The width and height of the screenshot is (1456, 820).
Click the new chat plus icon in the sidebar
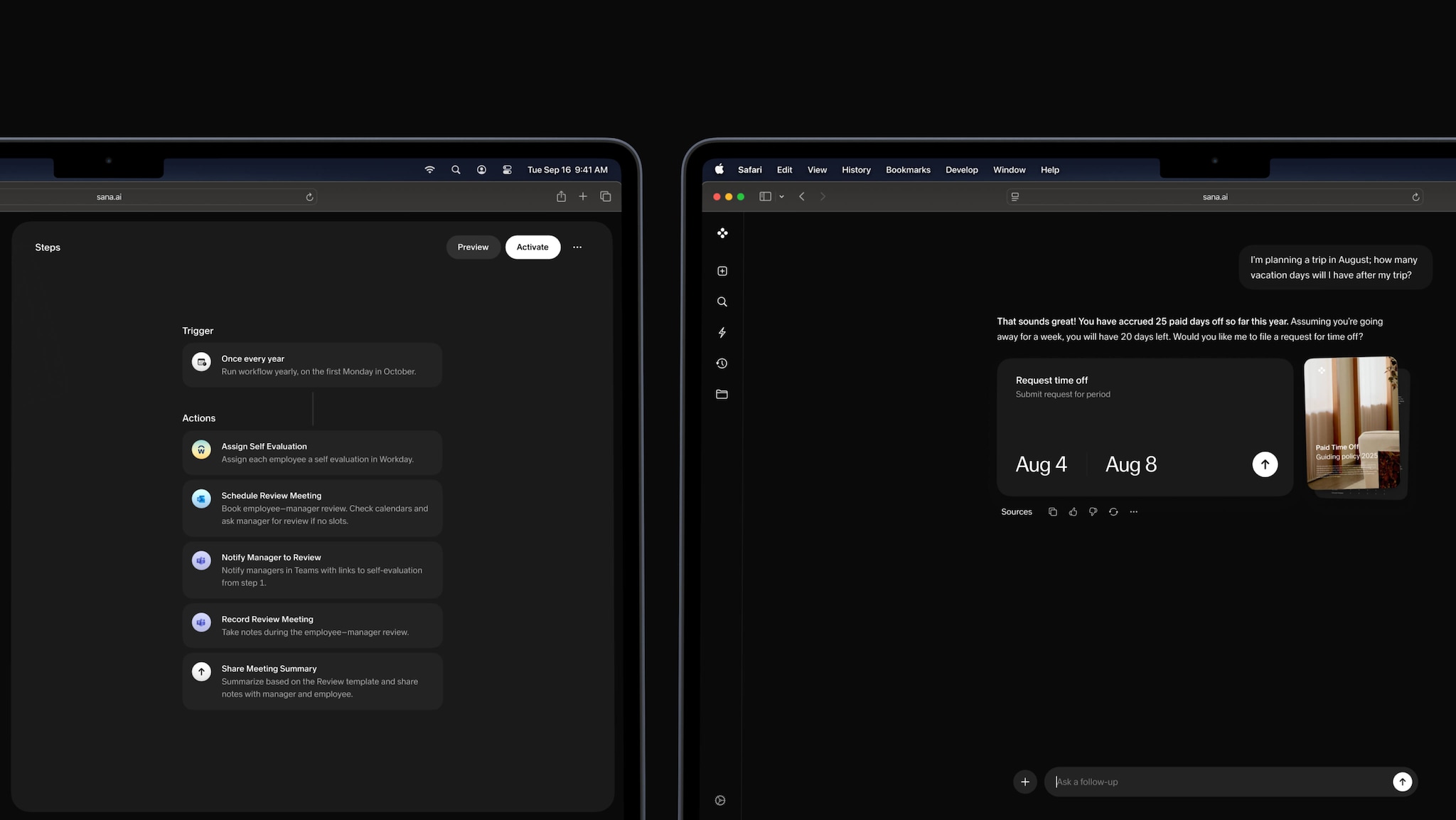(722, 271)
